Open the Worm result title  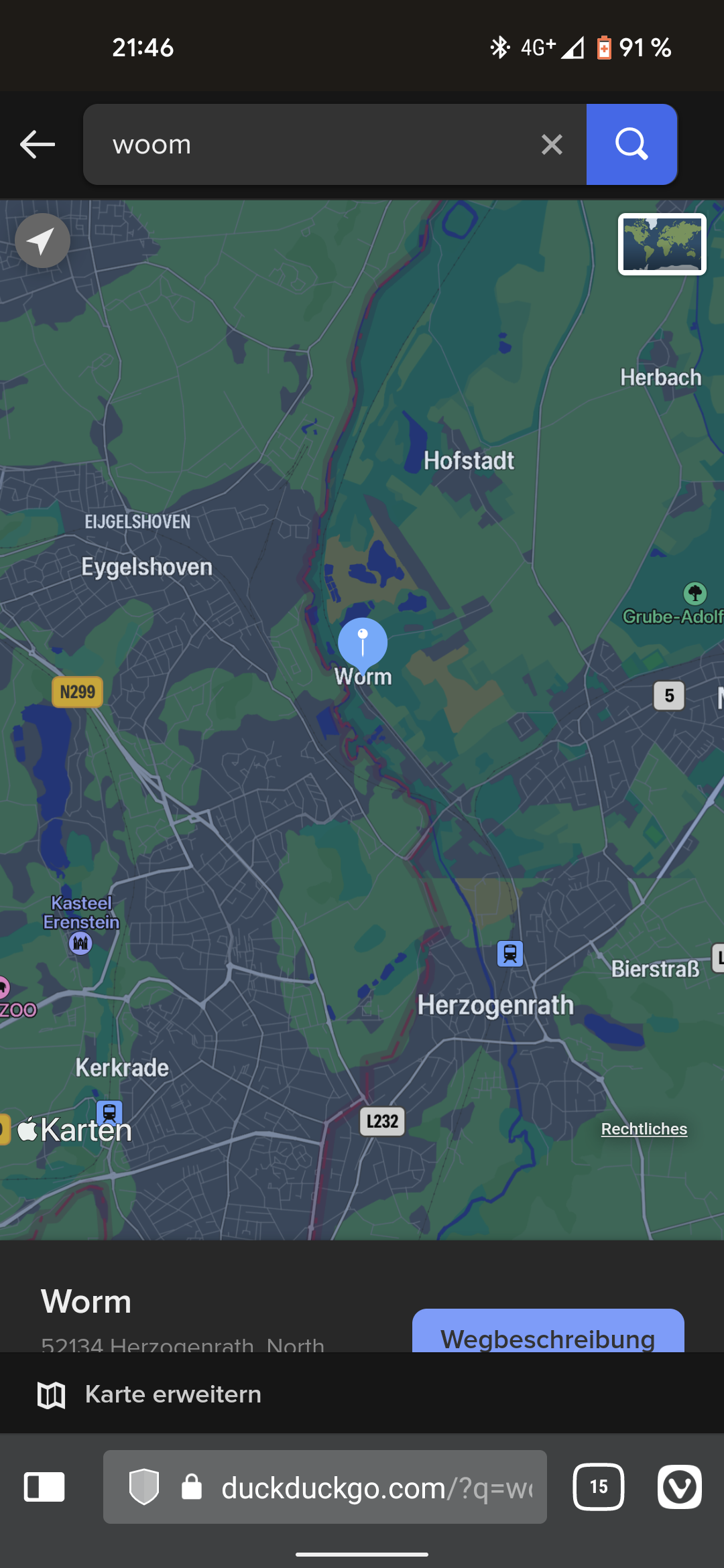pyautogui.click(x=86, y=1301)
